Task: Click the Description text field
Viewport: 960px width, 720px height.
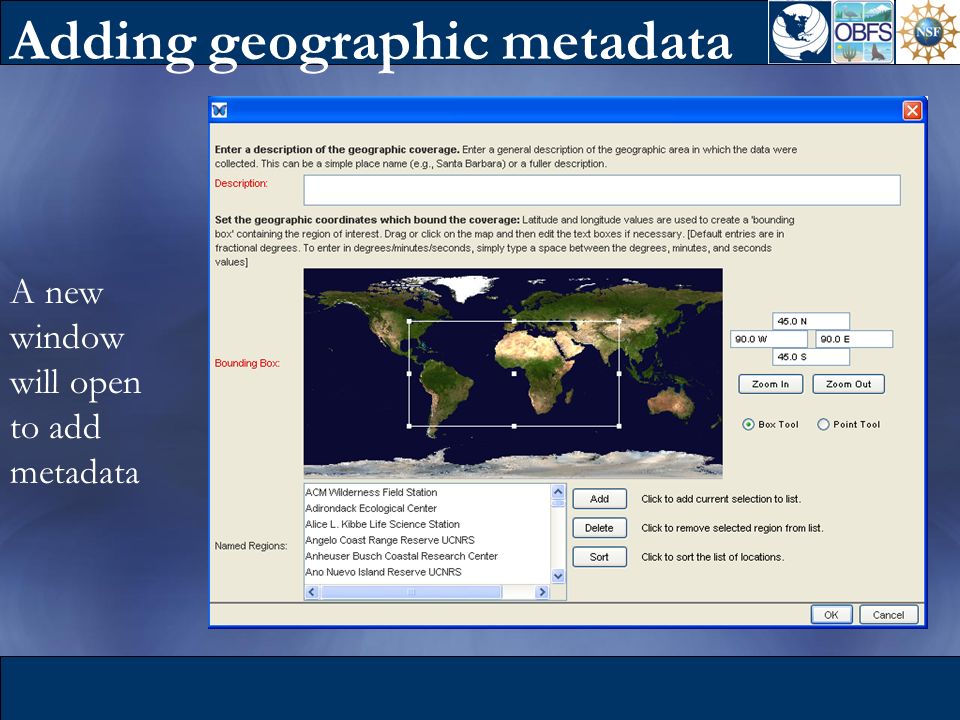Action: click(602, 190)
